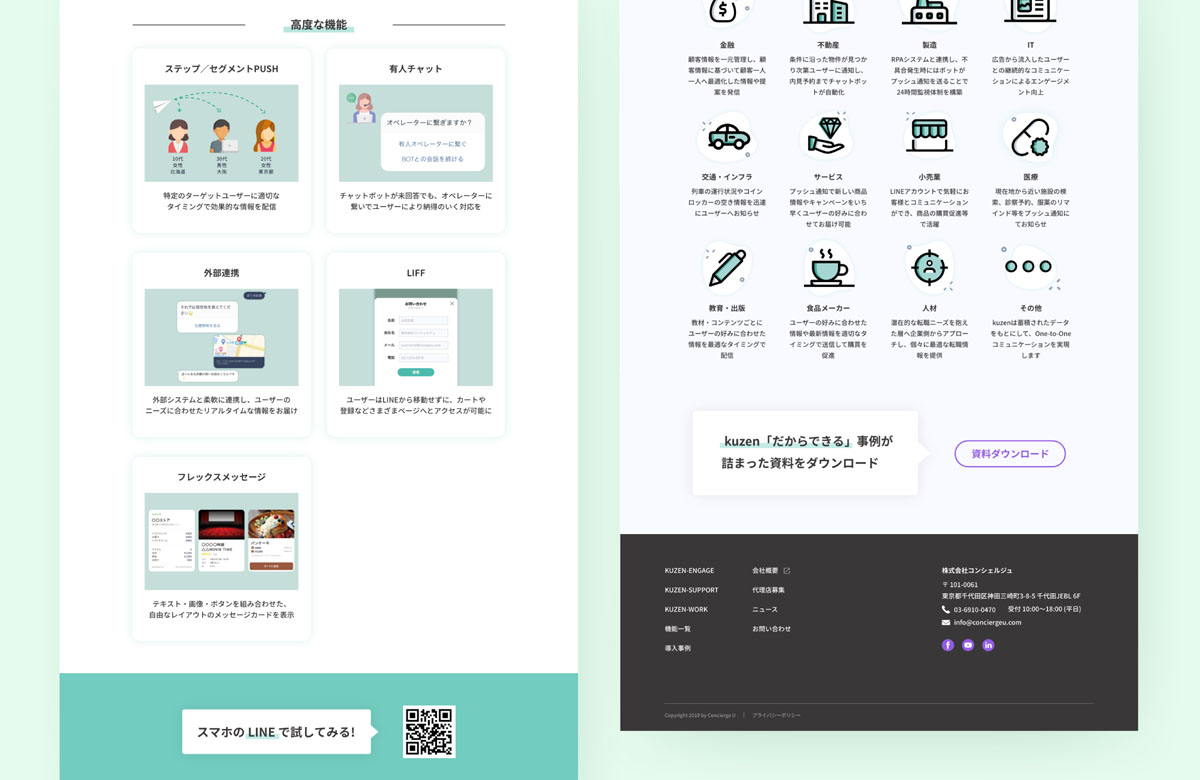Select the 交通・インフラ car icon

point(727,139)
